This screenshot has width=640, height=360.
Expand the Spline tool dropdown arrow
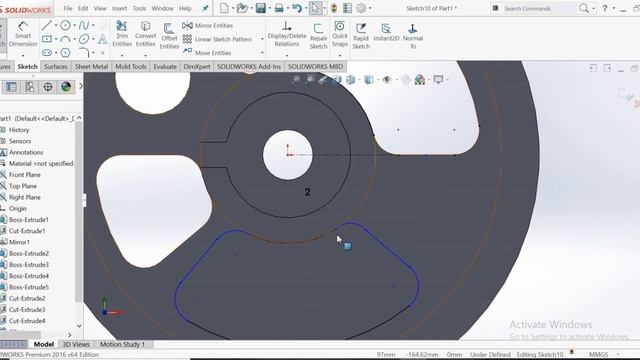point(93,26)
